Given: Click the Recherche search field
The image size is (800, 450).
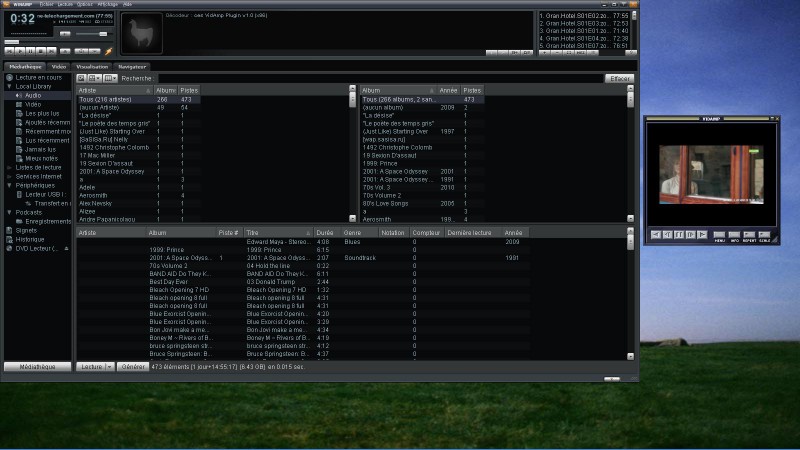Looking at the screenshot, I should click(381, 79).
